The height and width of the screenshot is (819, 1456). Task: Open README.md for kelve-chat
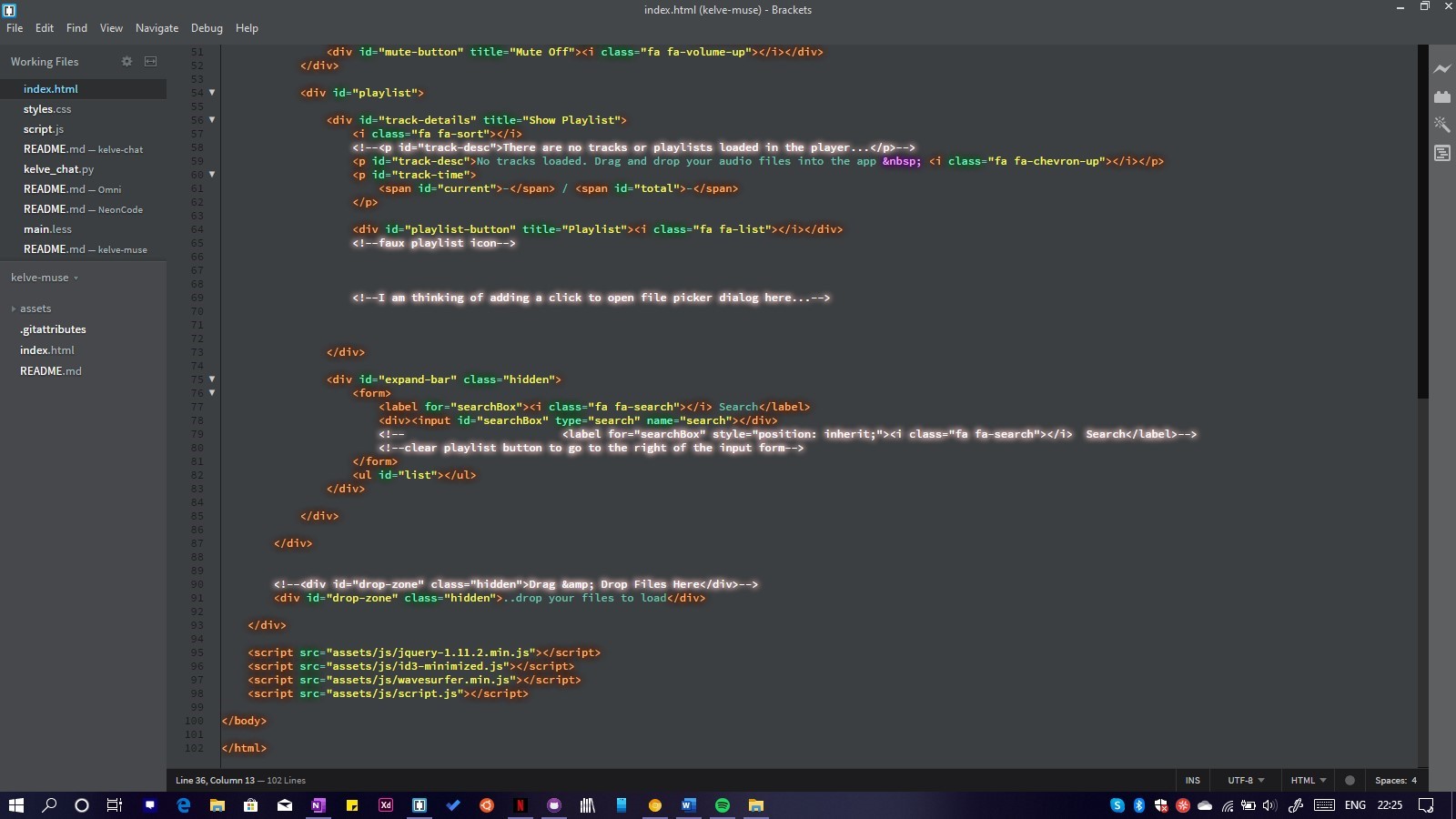click(83, 149)
